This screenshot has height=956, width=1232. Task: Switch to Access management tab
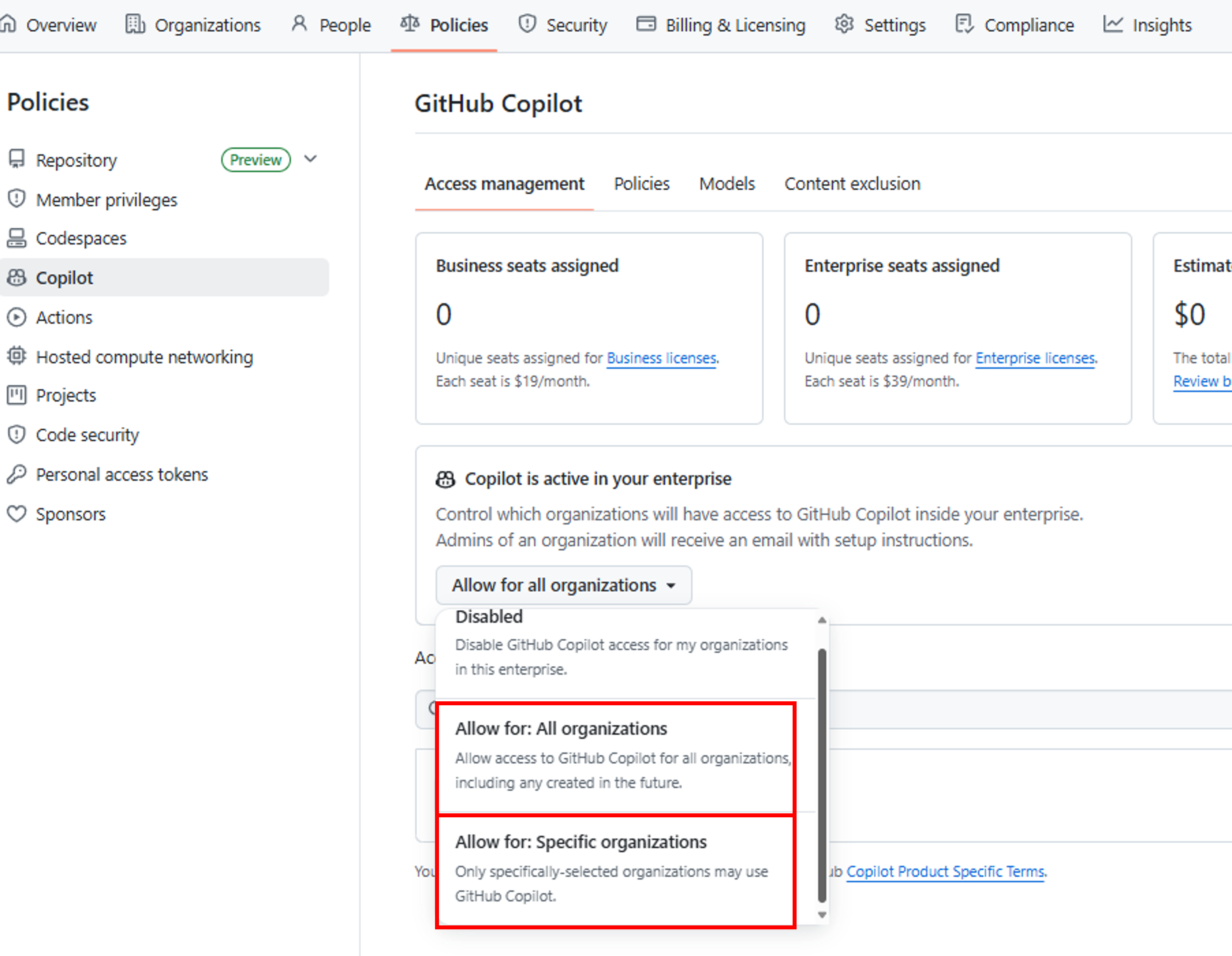(504, 184)
